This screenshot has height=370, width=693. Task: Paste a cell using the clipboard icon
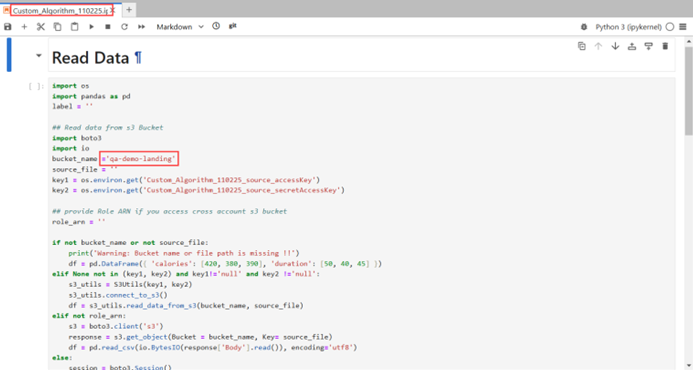(74, 27)
